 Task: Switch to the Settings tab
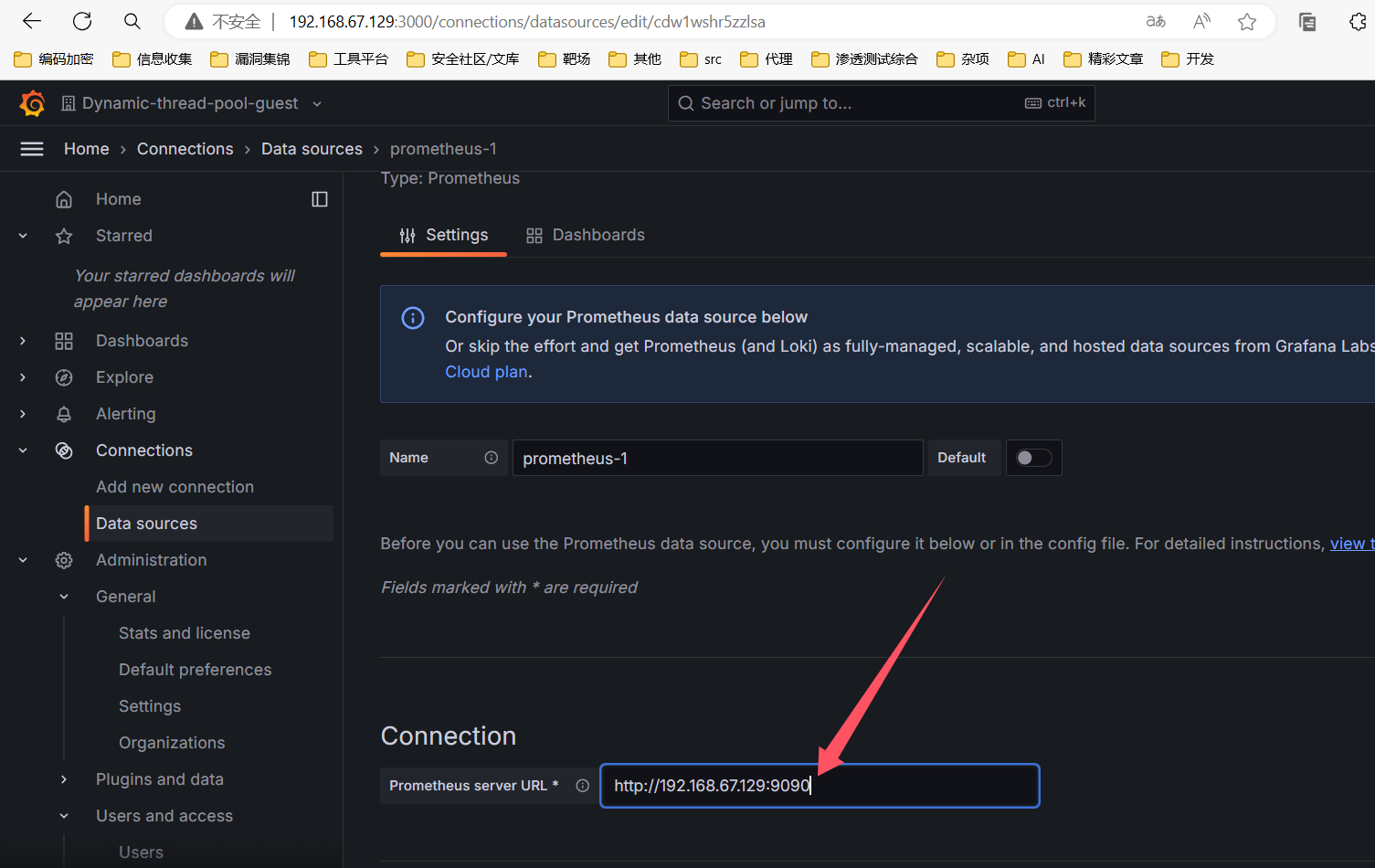coord(444,236)
